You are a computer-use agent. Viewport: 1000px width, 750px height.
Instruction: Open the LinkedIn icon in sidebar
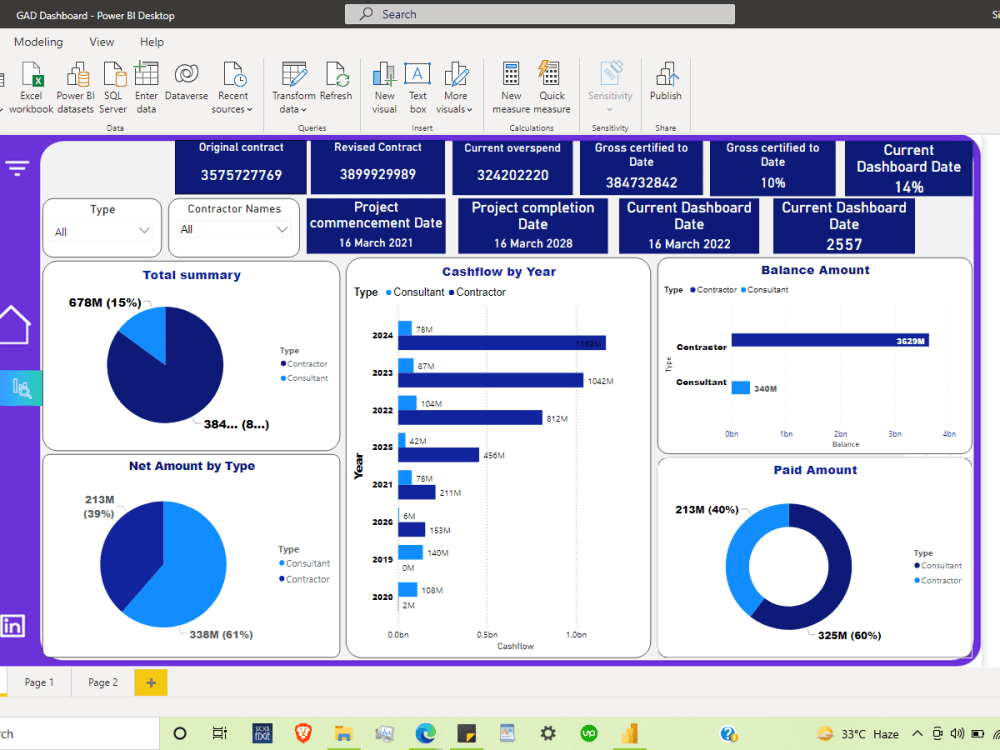(13, 626)
